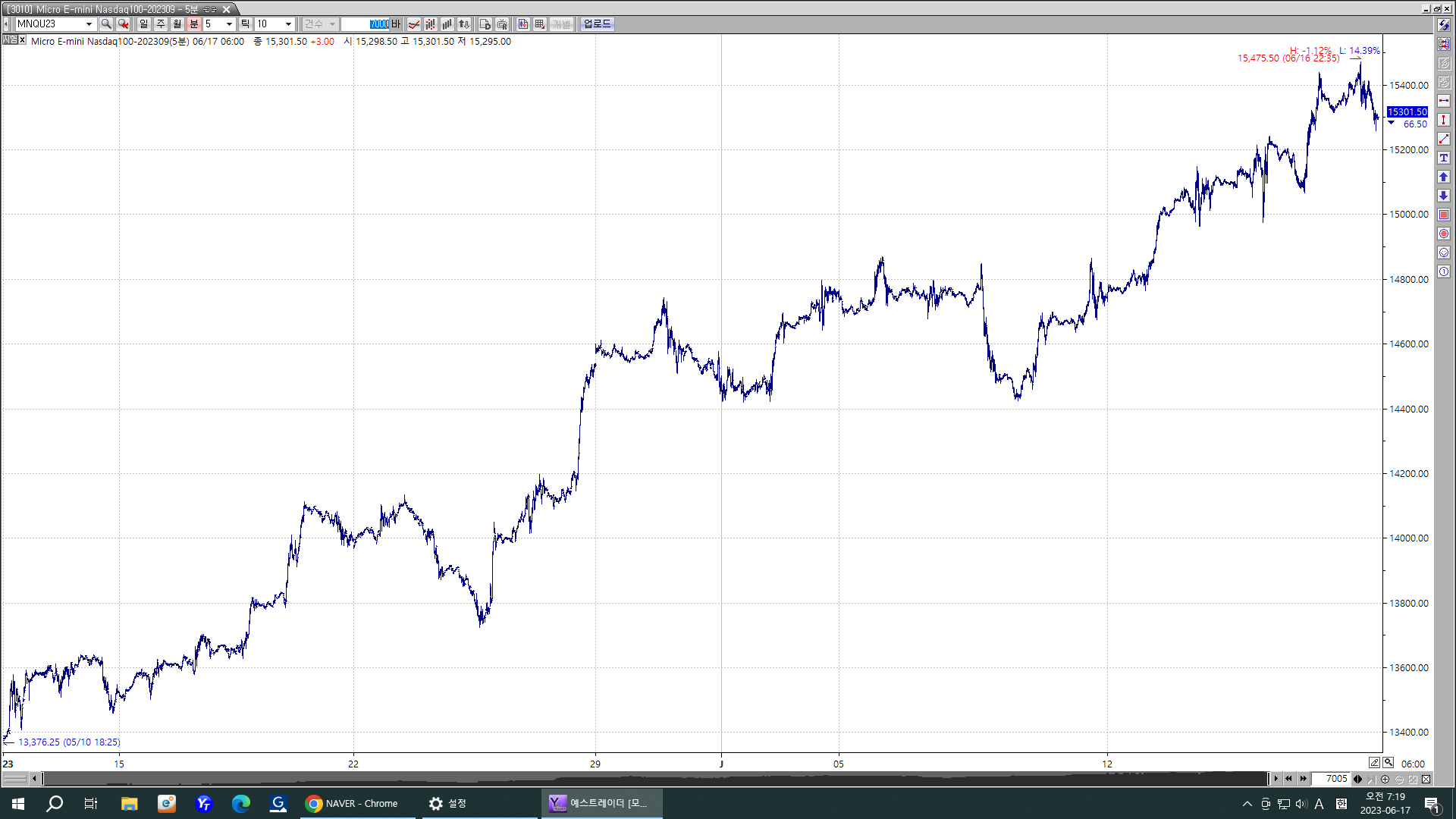The width and height of the screenshot is (1456, 819).
Task: Place a blue up arrow marker
Action: pos(1444,177)
